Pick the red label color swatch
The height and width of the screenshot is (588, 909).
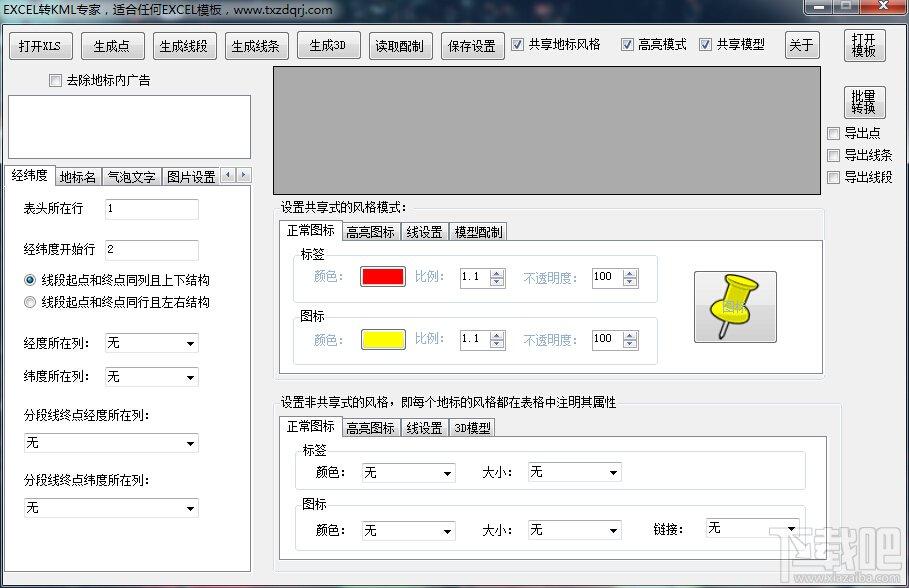point(383,277)
